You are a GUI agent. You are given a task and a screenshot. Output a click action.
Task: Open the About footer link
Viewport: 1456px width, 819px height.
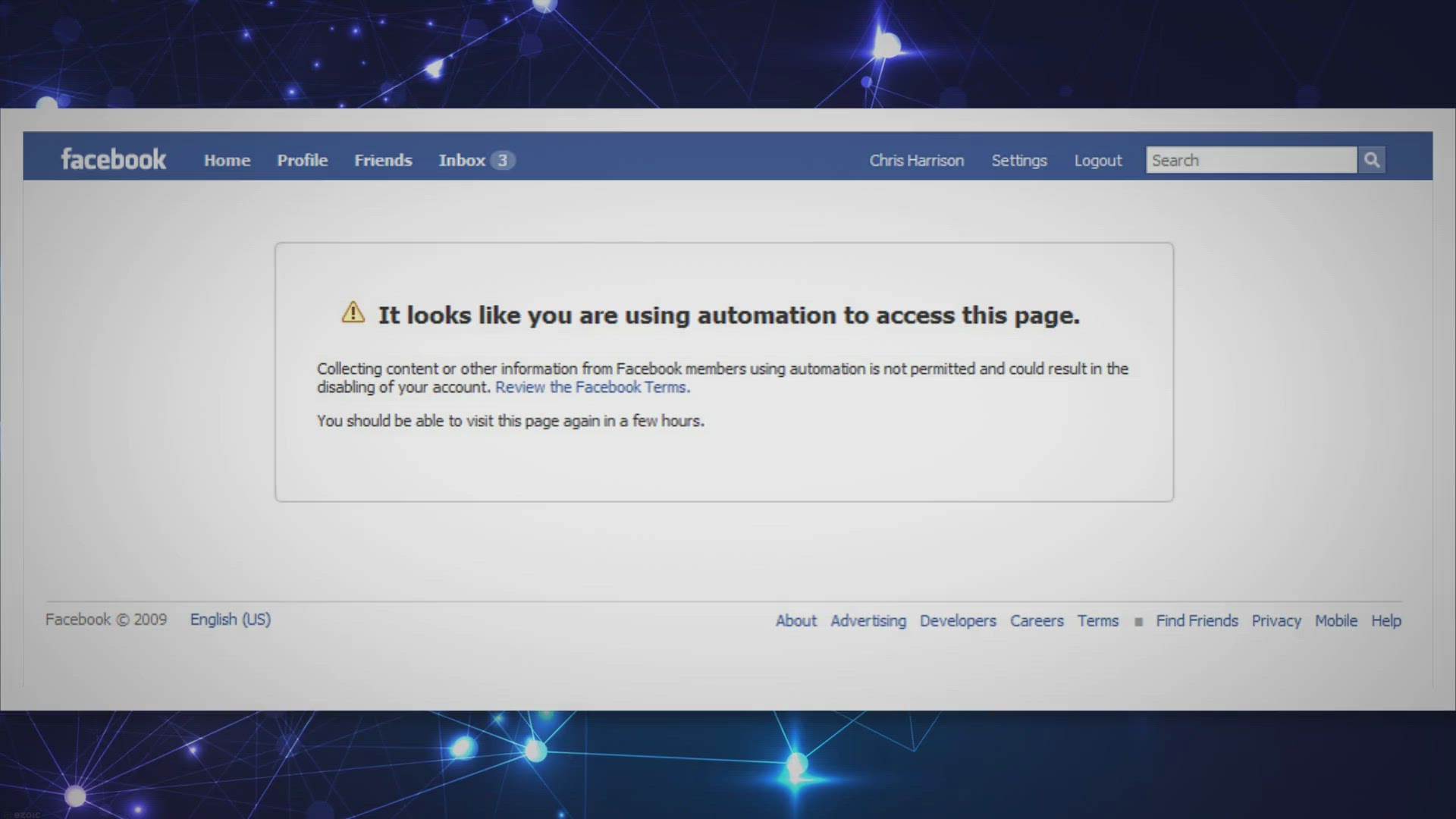(796, 620)
